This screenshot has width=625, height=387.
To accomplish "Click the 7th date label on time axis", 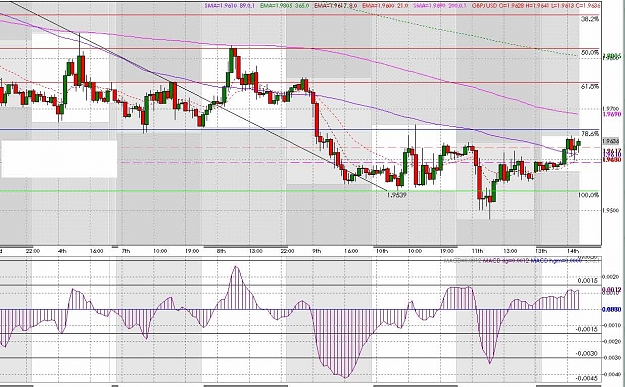I will pyautogui.click(x=125, y=251).
